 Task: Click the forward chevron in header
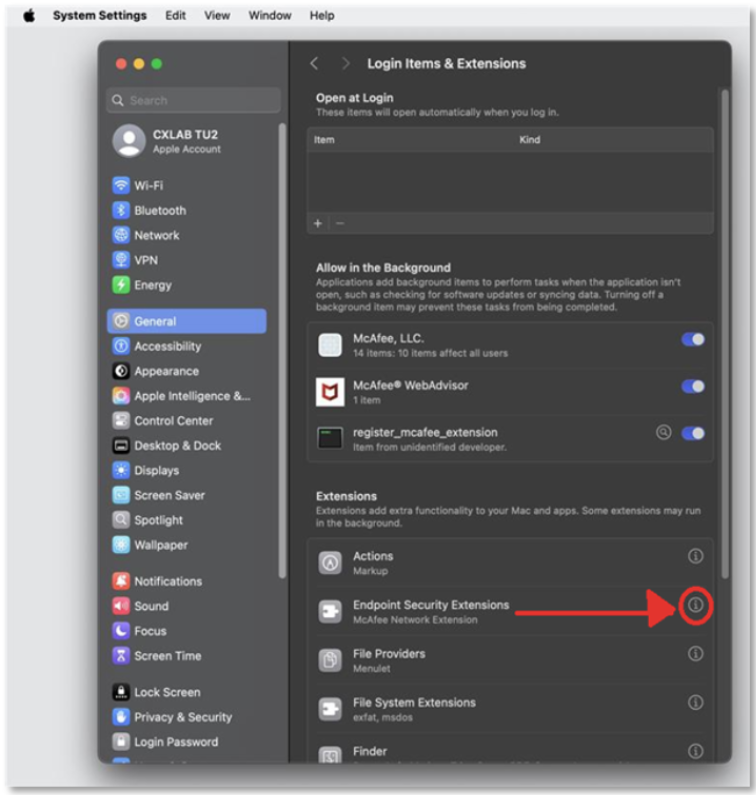pos(345,63)
